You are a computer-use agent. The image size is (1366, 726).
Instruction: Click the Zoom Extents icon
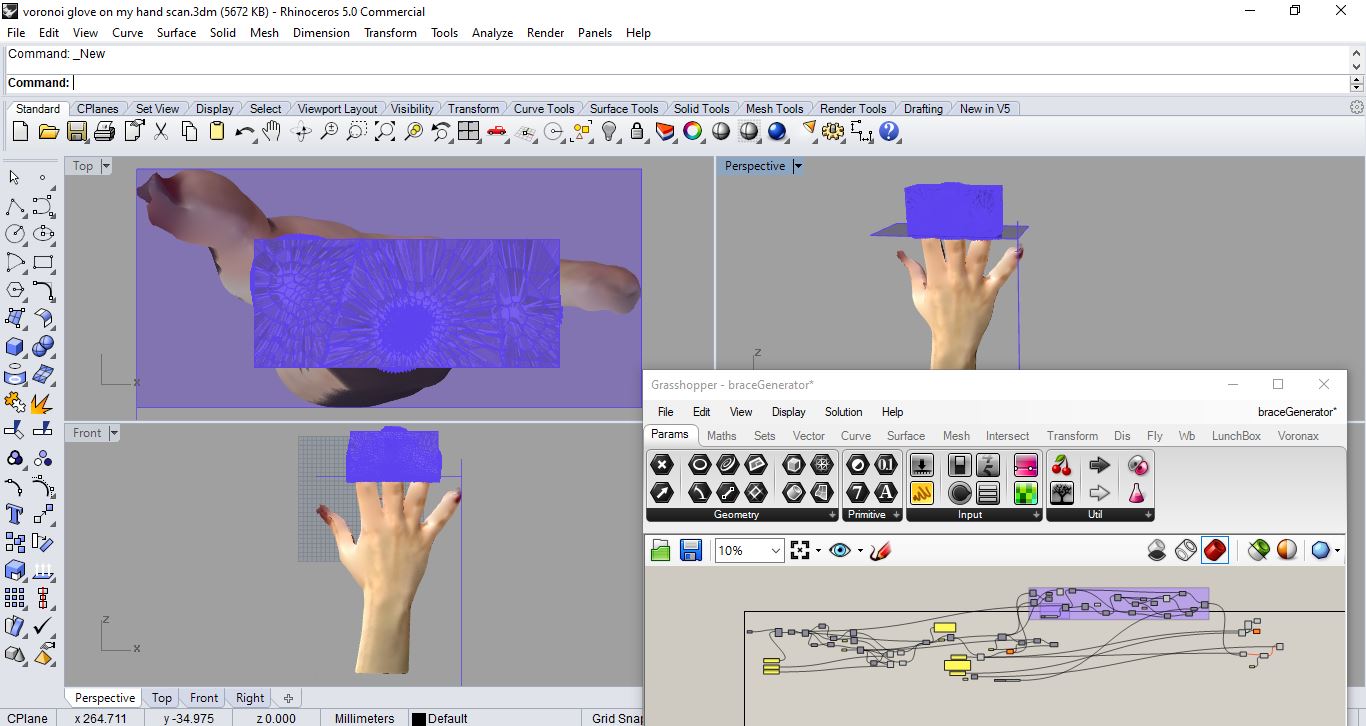click(384, 131)
